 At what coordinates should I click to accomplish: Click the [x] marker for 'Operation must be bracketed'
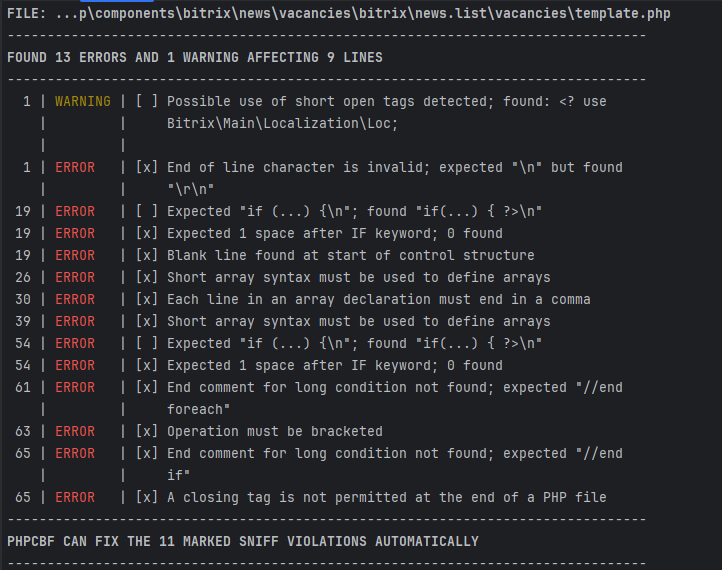click(x=147, y=431)
